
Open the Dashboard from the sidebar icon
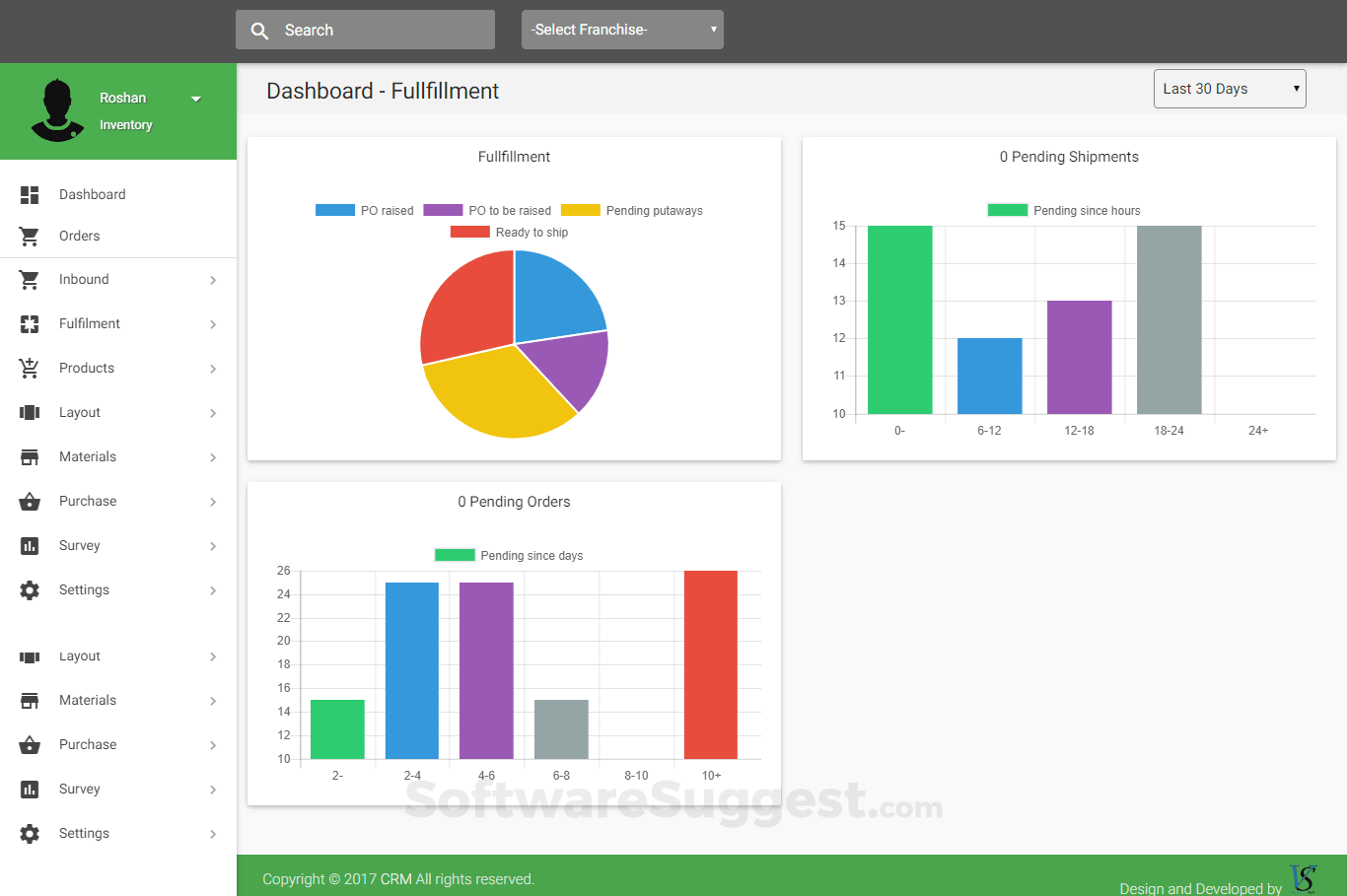(30, 194)
